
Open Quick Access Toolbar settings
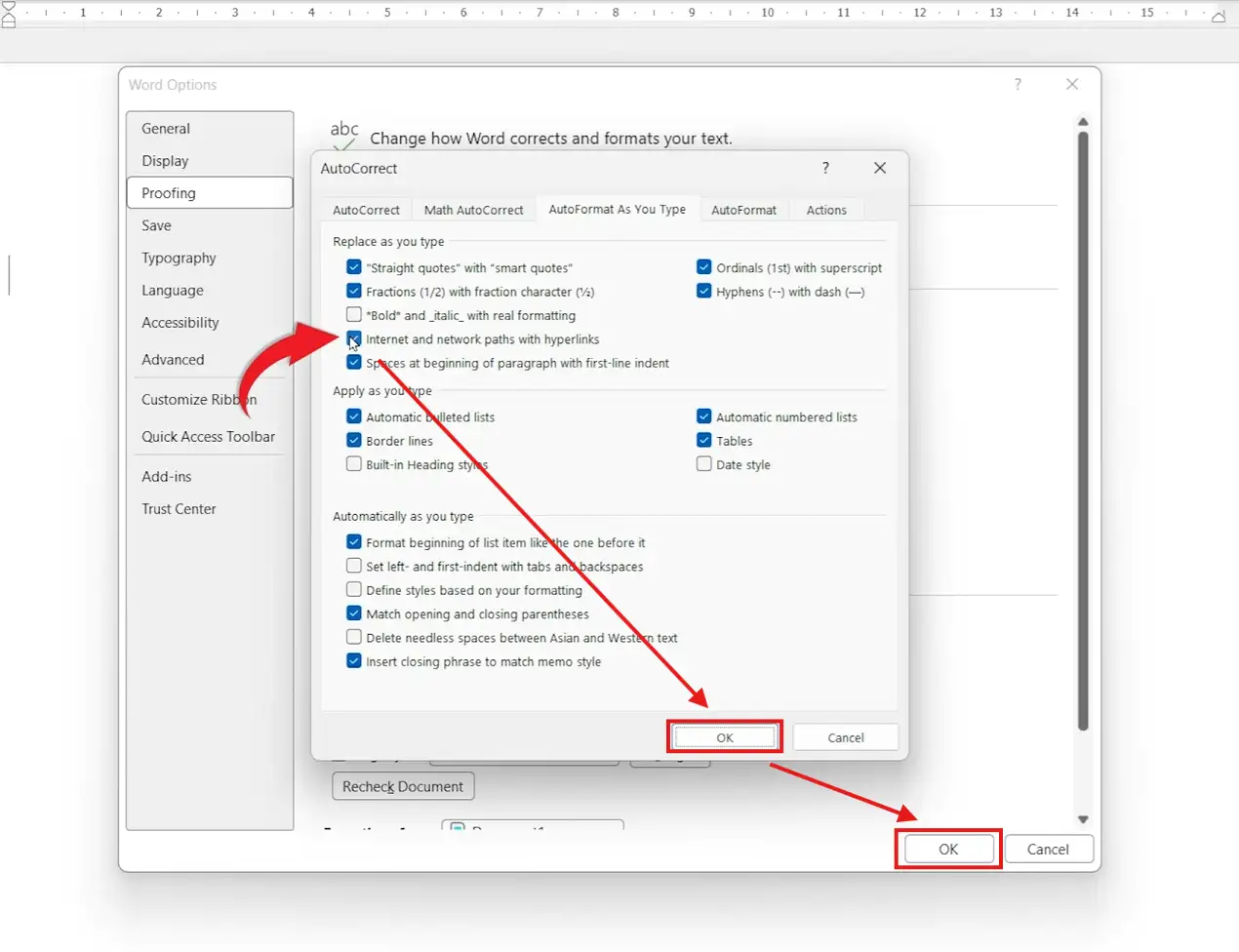(210, 436)
